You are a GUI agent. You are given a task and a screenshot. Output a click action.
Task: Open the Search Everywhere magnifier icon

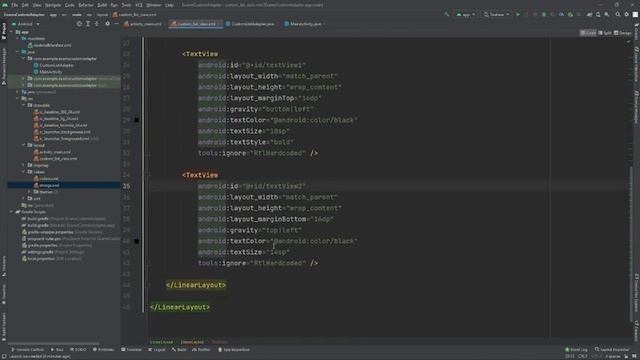pos(618,14)
